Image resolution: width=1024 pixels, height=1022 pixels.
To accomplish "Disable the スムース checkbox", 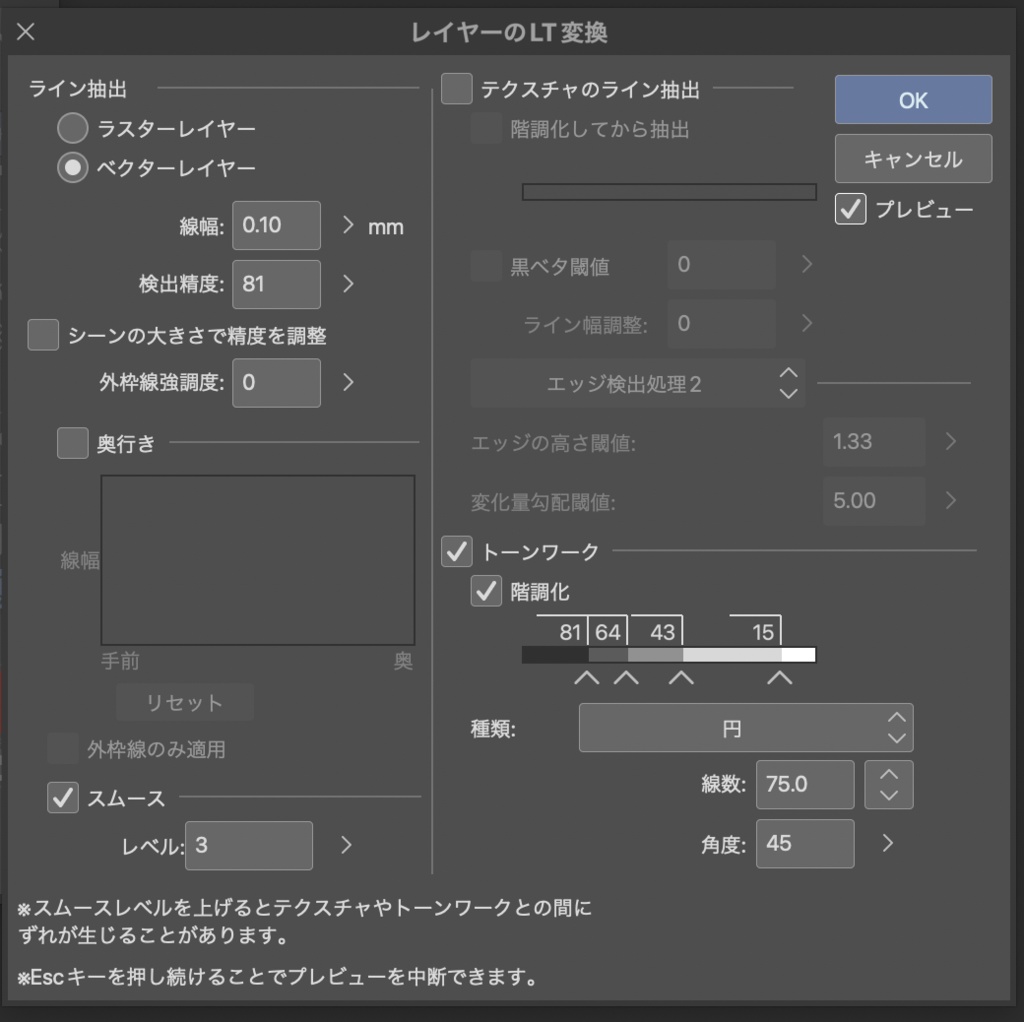I will [63, 798].
